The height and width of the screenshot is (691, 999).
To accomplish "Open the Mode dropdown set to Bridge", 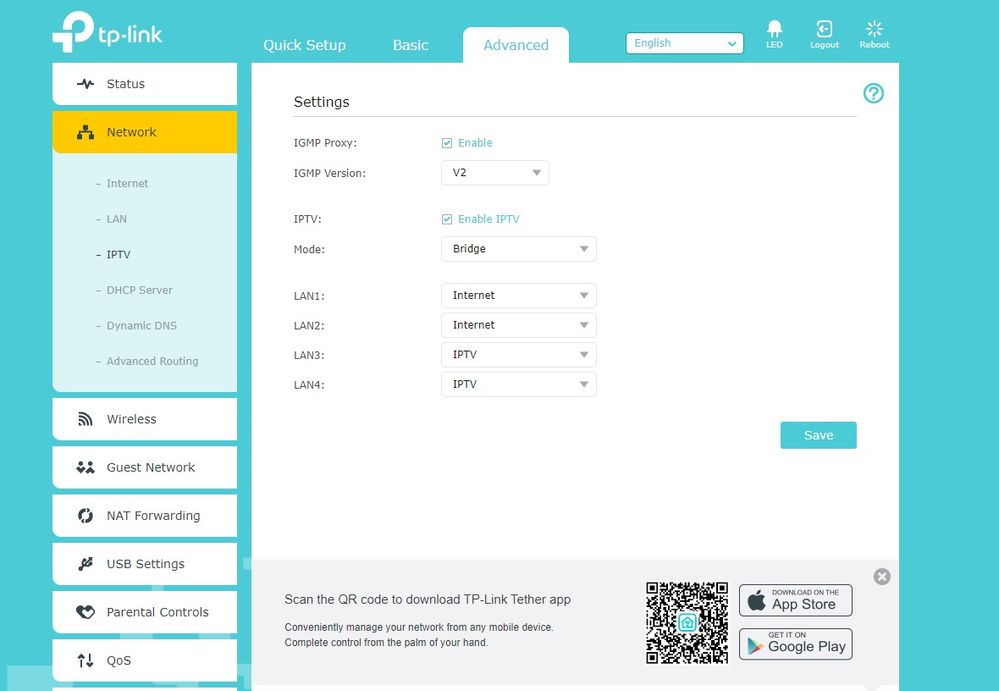I will 518,249.
